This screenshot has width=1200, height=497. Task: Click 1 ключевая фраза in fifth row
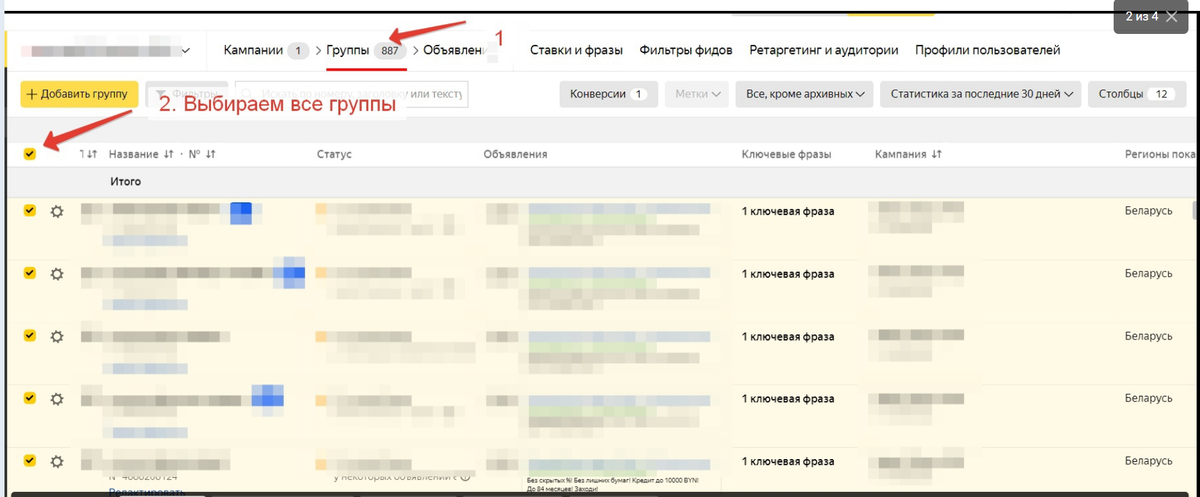(x=787, y=461)
